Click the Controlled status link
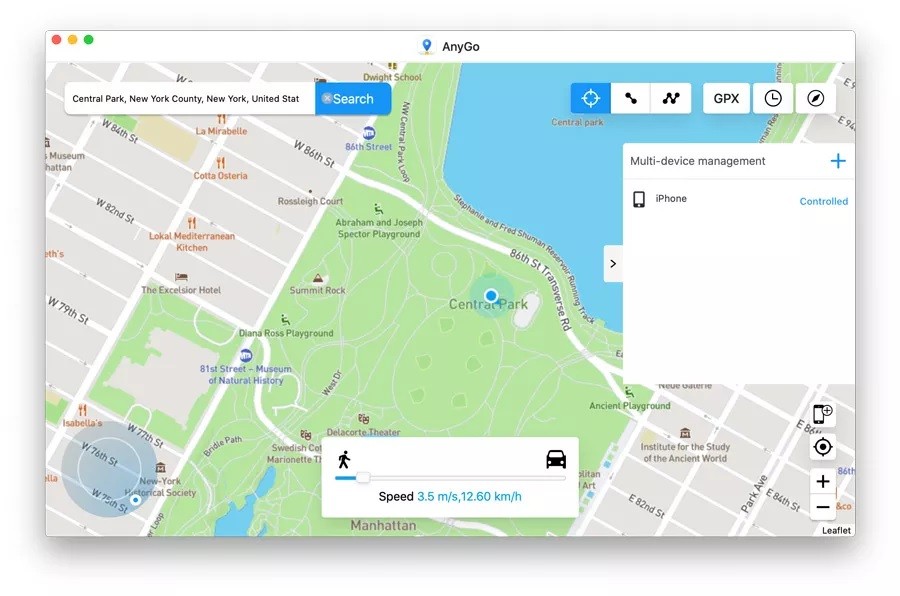 (823, 201)
